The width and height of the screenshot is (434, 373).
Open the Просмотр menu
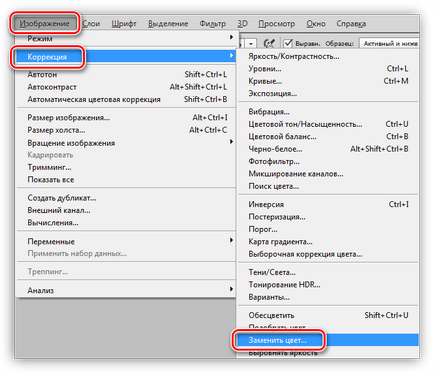[277, 24]
